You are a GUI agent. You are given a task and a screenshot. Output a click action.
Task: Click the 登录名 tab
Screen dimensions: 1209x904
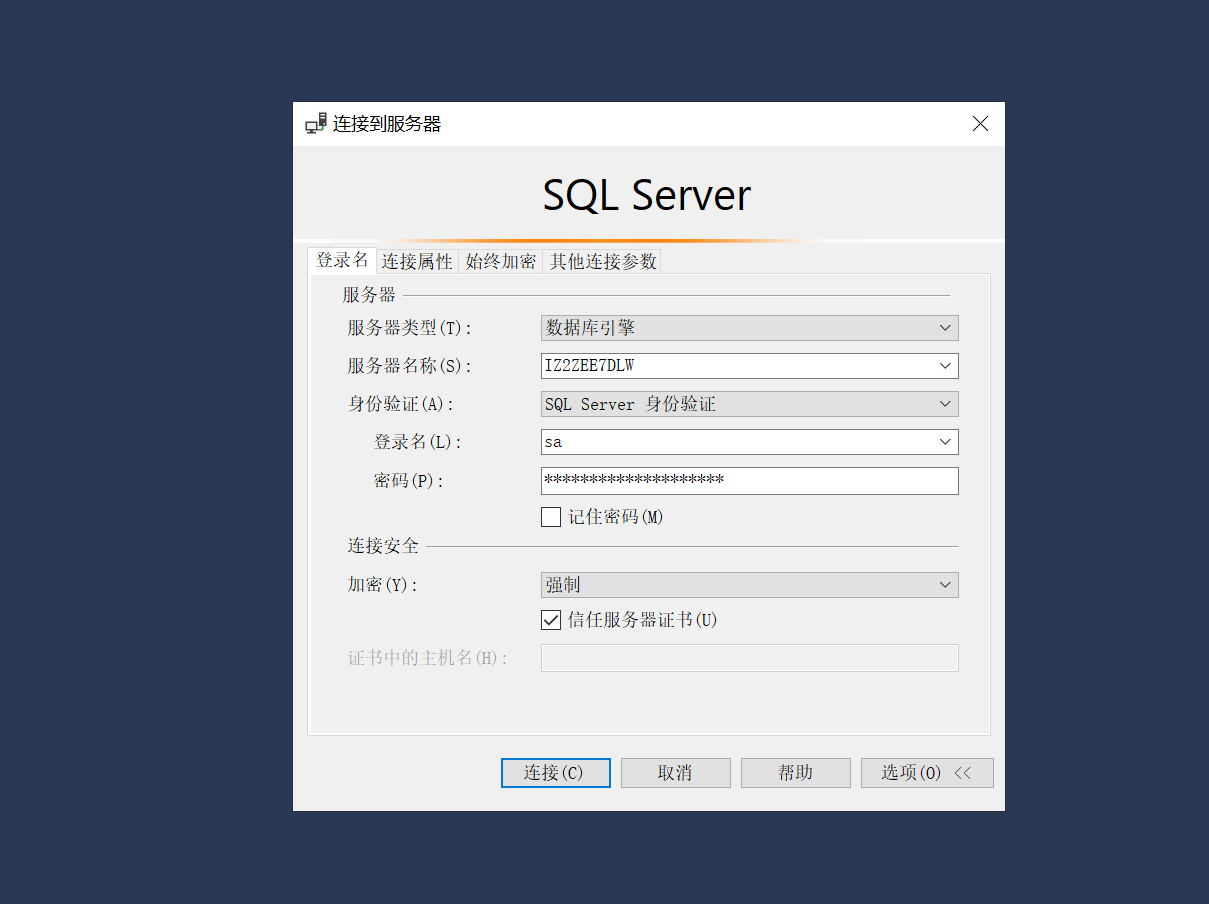pos(342,261)
